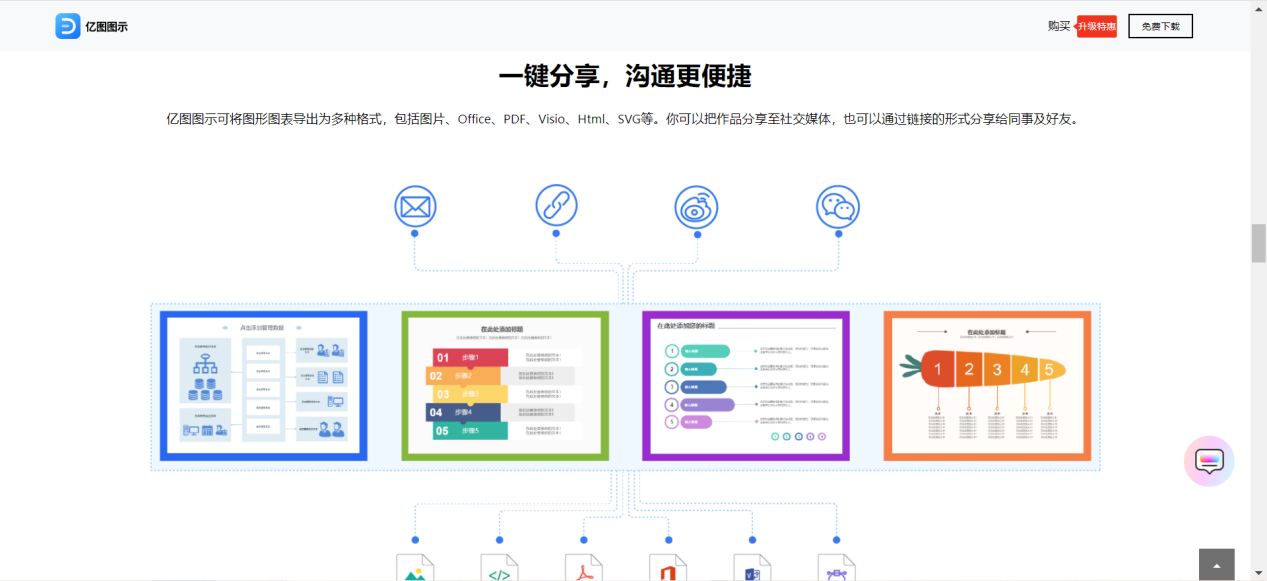This screenshot has width=1267, height=581.
Task: Click the back-to-top arrow button
Action: coord(1217,565)
